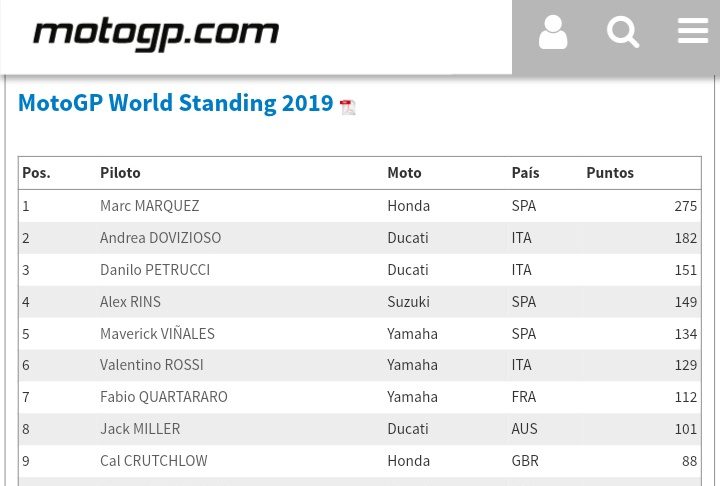Click Danilo PETRUCCI row name
Image resolution: width=720 pixels, height=486 pixels.
[x=155, y=270]
